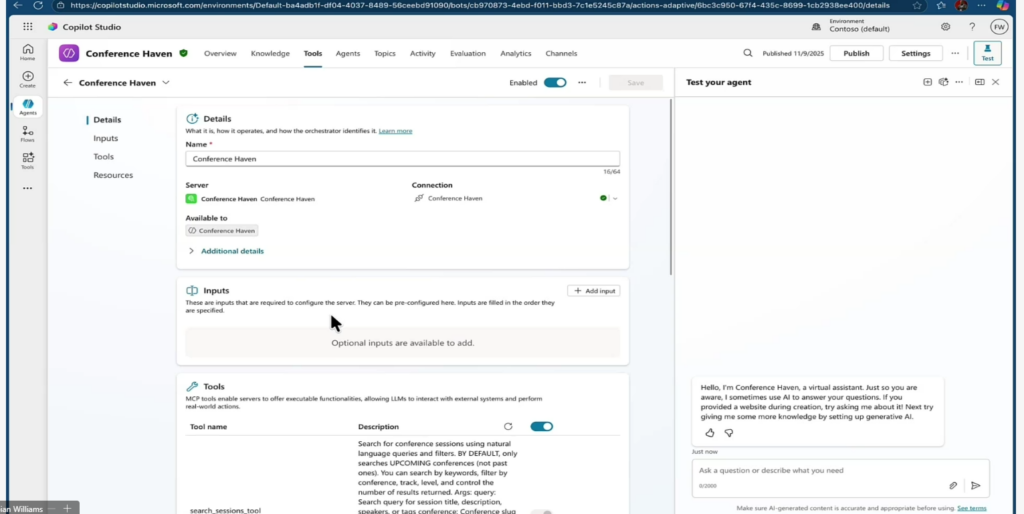Open the app launcher waffle icon

[27, 27]
